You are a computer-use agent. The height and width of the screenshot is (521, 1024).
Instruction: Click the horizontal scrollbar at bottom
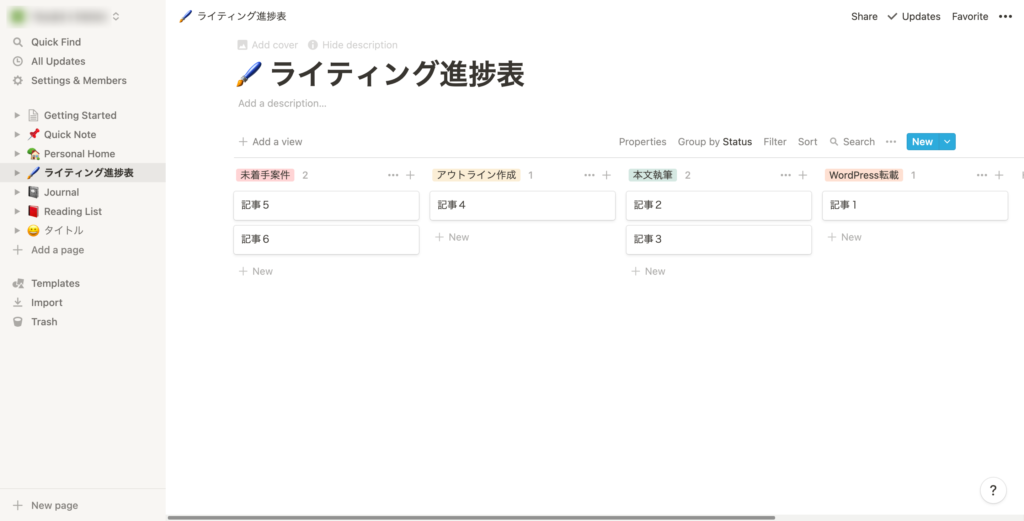[471, 518]
